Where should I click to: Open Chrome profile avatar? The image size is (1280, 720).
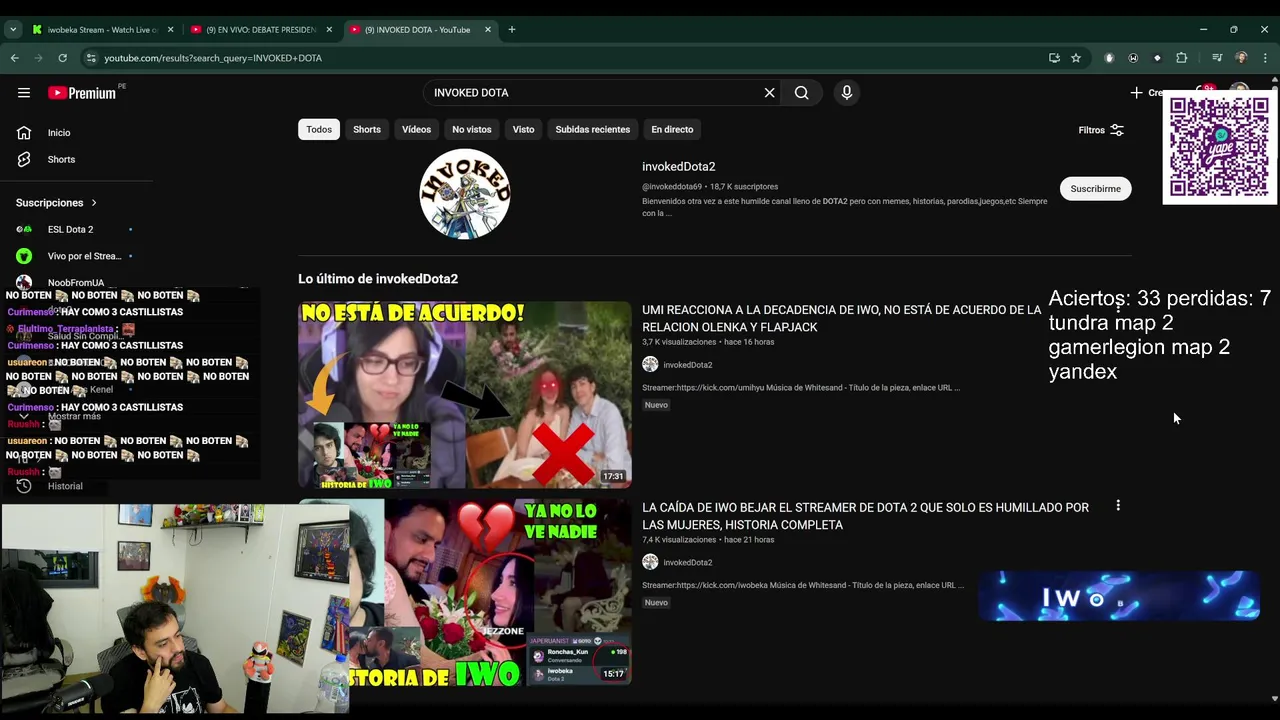[1241, 58]
